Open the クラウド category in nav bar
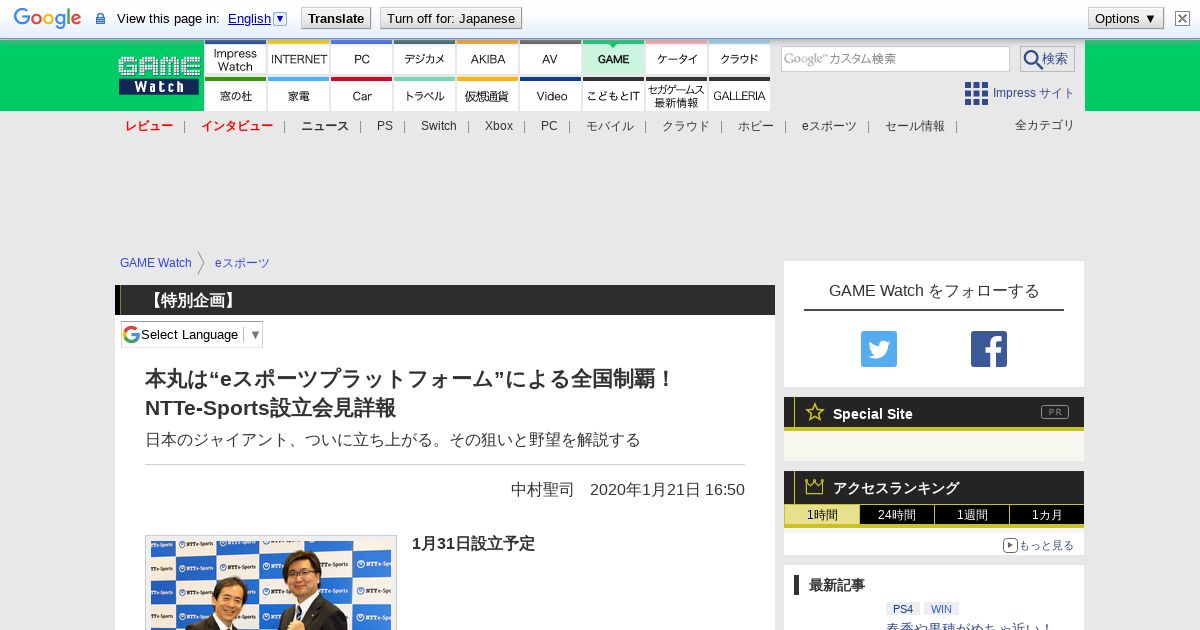 pos(686,126)
